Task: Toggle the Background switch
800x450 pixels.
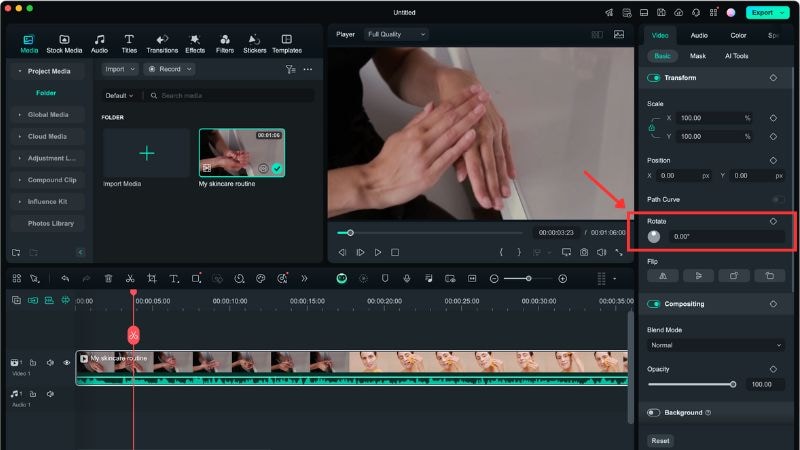Action: point(654,413)
